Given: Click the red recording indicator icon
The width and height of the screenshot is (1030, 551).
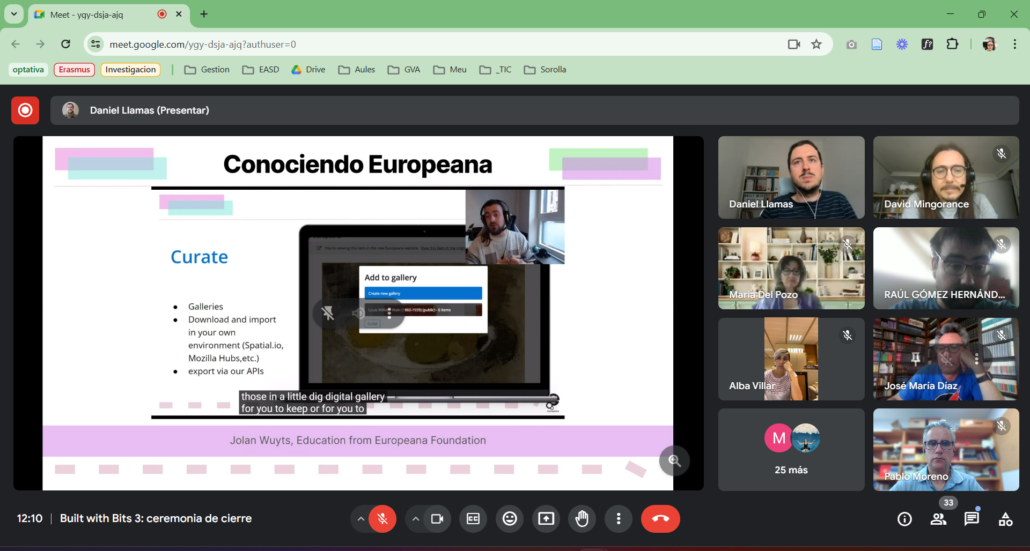Looking at the screenshot, I should pos(25,110).
